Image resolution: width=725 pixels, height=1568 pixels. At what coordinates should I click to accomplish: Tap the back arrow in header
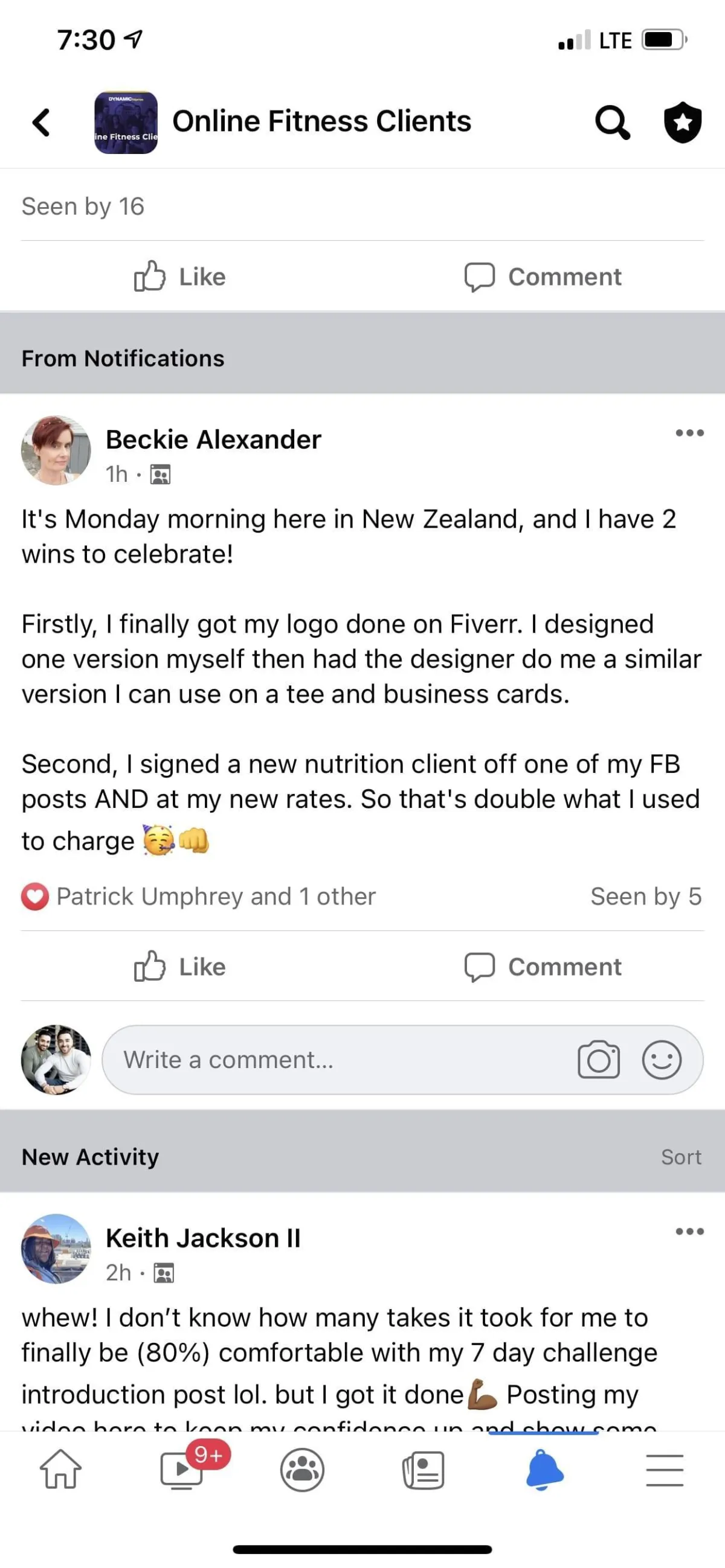click(x=41, y=123)
